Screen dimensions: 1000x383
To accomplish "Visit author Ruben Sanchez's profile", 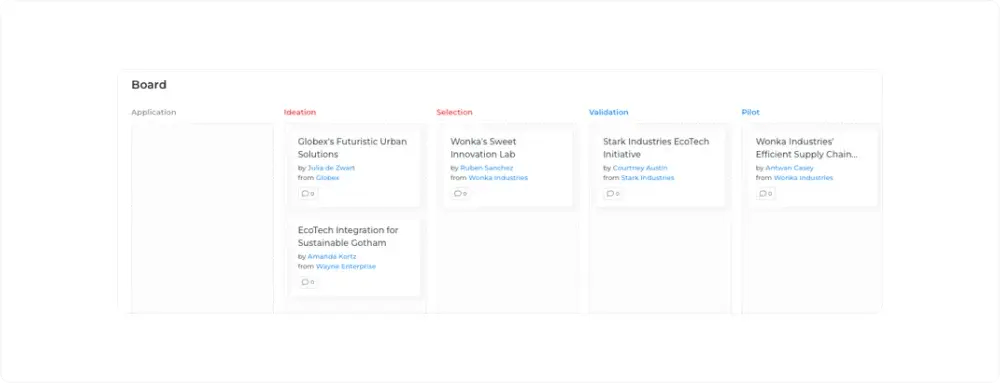I will tap(487, 168).
